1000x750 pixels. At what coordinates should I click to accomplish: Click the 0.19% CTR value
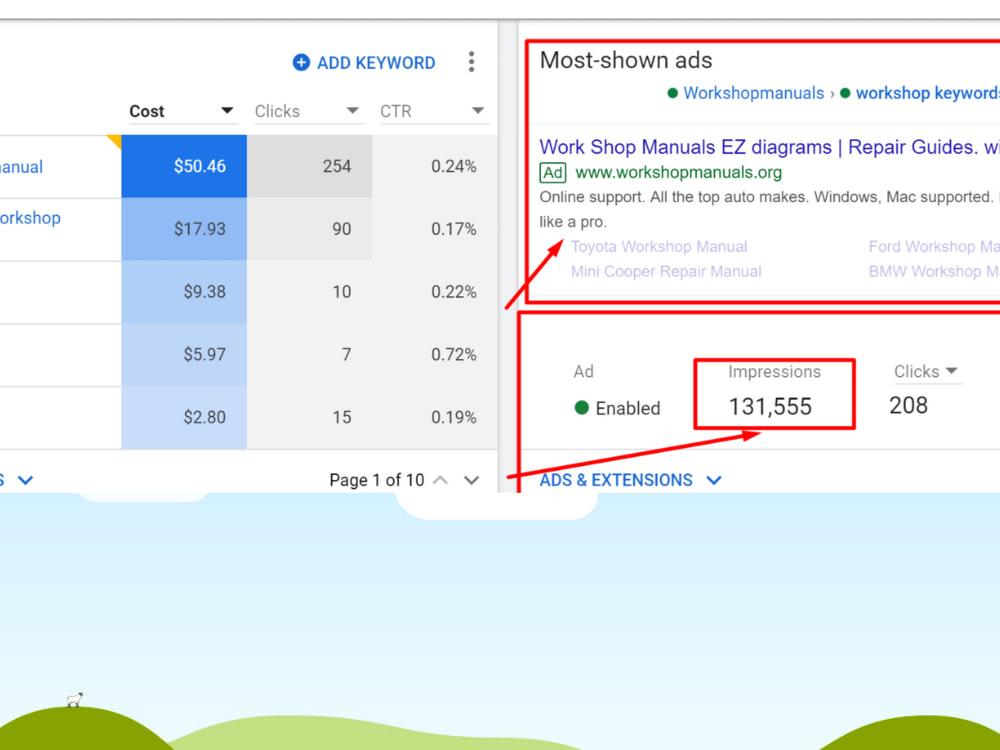[453, 417]
